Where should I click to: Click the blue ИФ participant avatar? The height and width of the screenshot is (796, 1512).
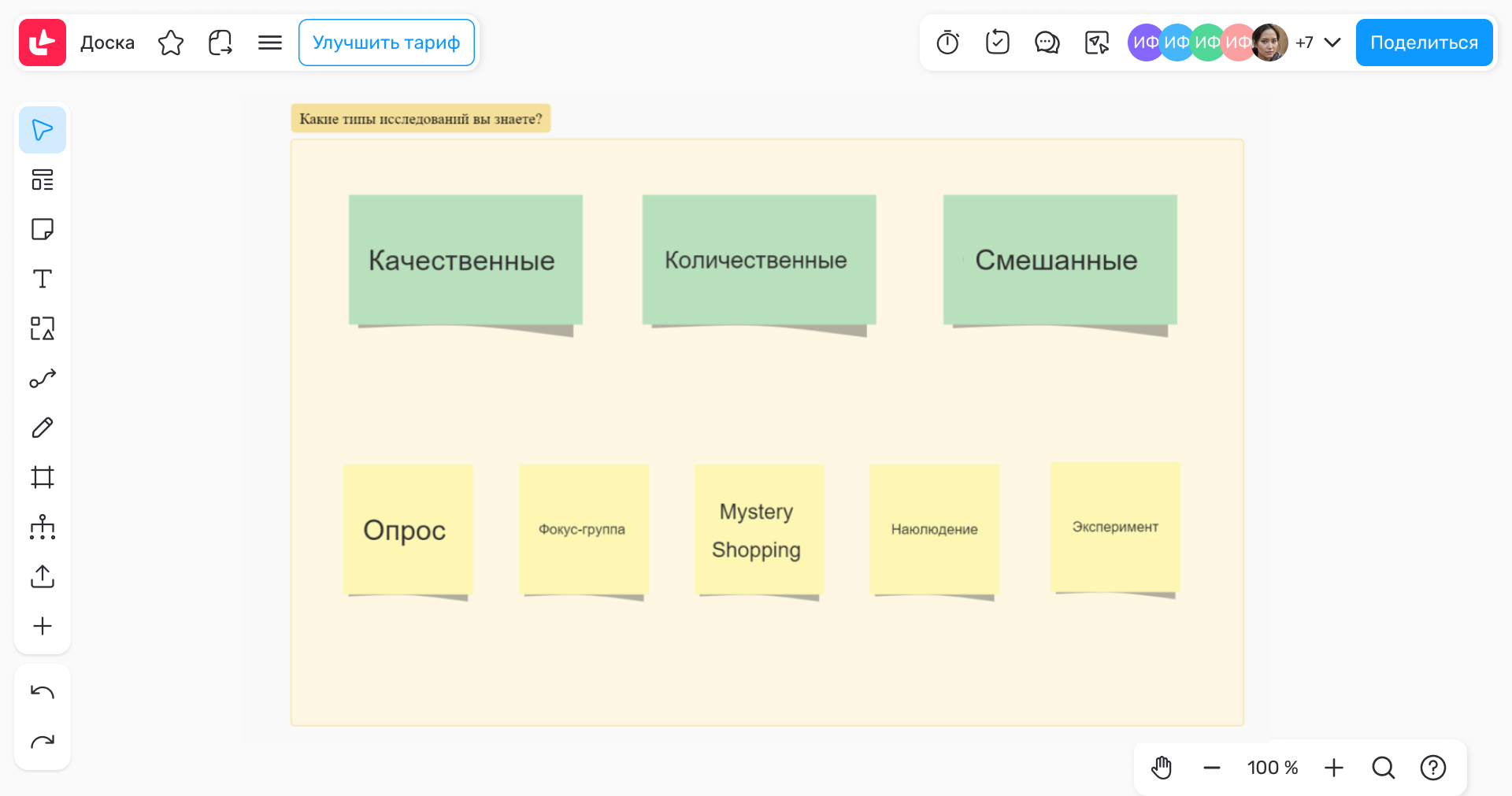(x=1176, y=43)
